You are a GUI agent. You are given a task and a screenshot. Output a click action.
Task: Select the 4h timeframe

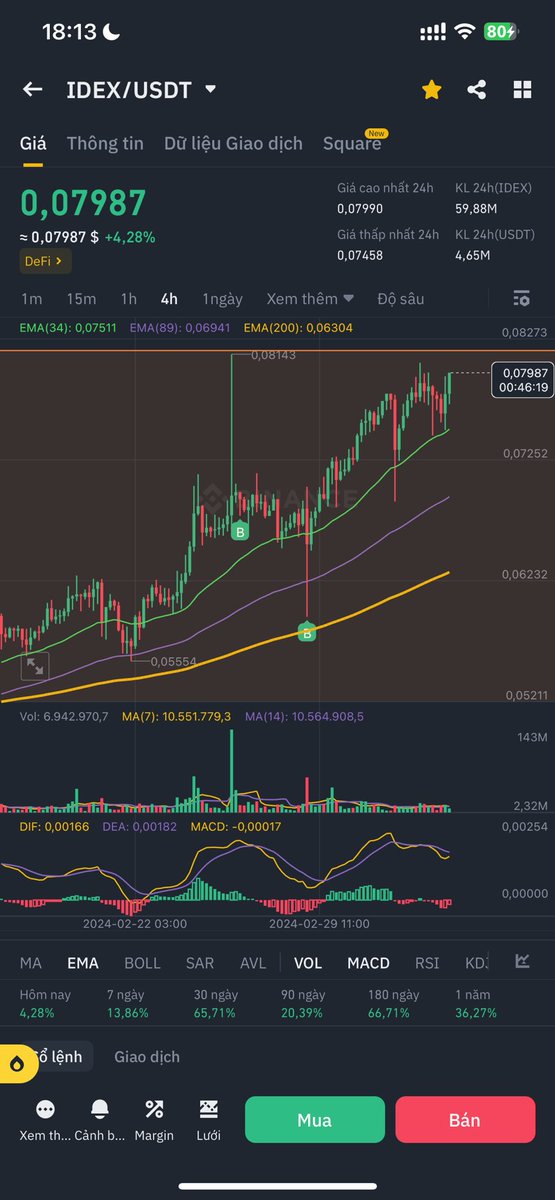tap(169, 298)
